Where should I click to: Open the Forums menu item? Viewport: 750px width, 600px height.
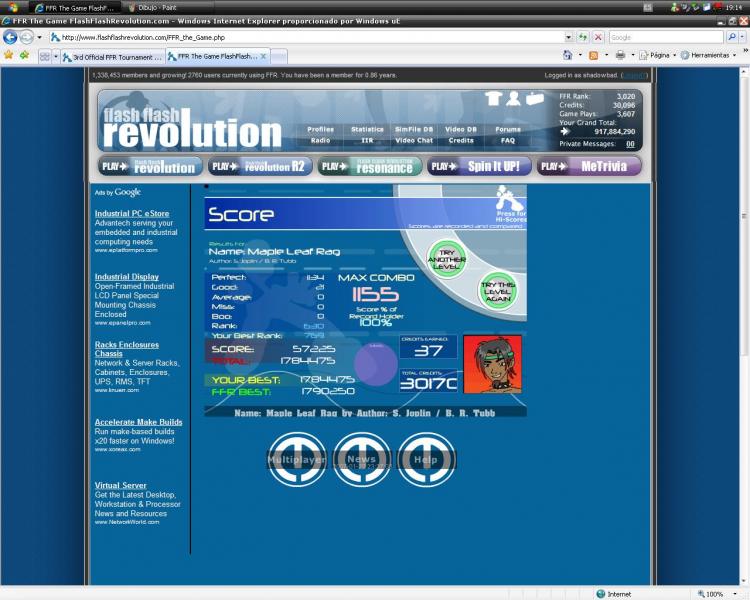pyautogui.click(x=508, y=129)
